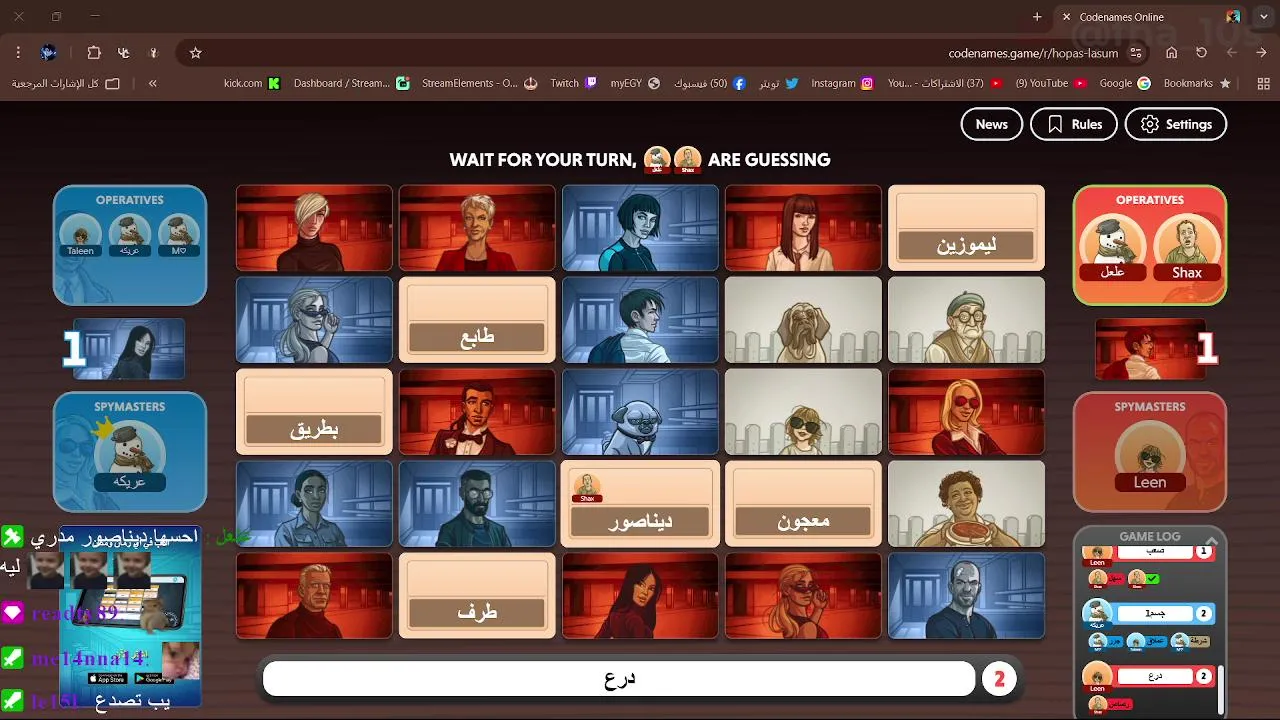Viewport: 1280px width, 720px height.
Task: Click the red team remaining-cards thumbnail
Action: [x=1150, y=349]
